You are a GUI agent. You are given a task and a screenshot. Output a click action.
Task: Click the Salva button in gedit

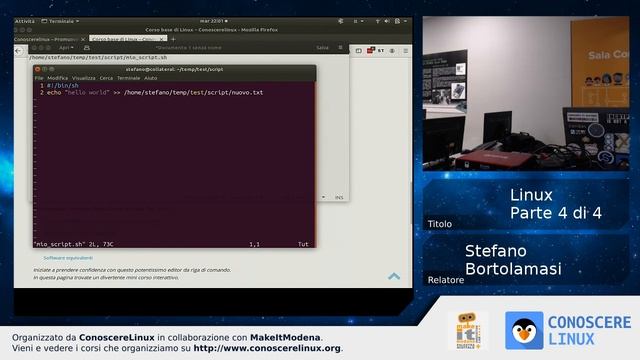(322, 48)
